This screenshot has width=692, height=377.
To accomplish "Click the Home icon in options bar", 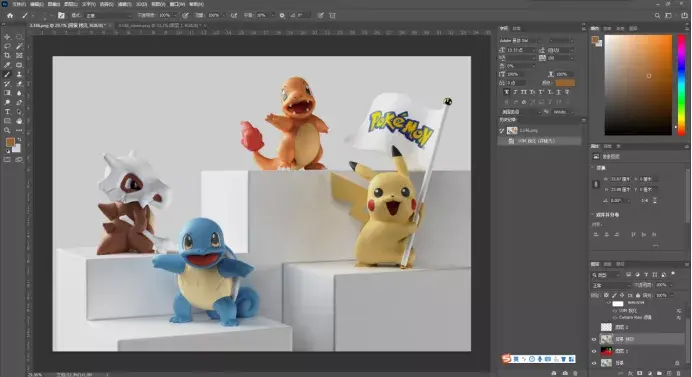I will pyautogui.click(x=10, y=15).
